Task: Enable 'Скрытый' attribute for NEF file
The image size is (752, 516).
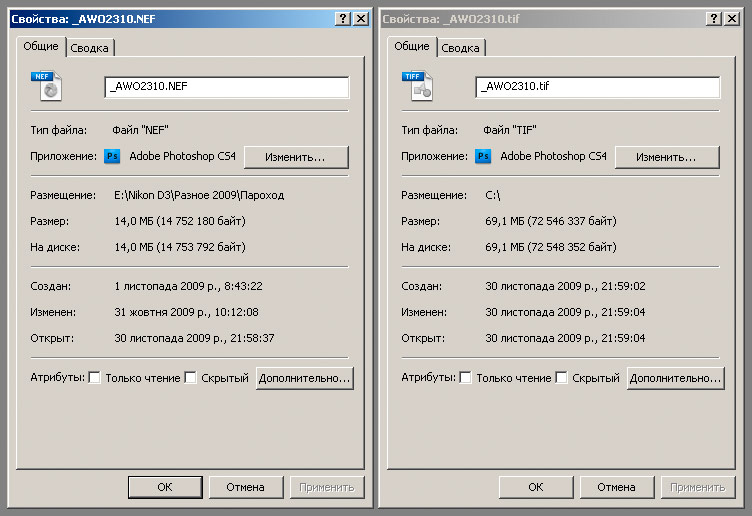Action: pos(190,378)
